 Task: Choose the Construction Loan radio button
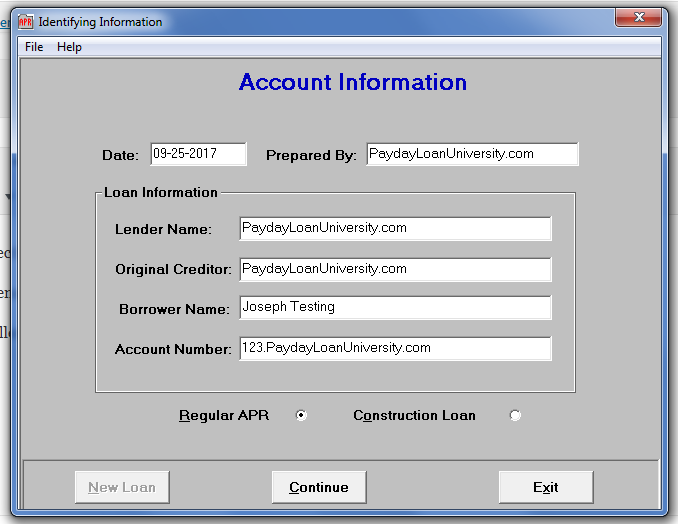(515, 416)
